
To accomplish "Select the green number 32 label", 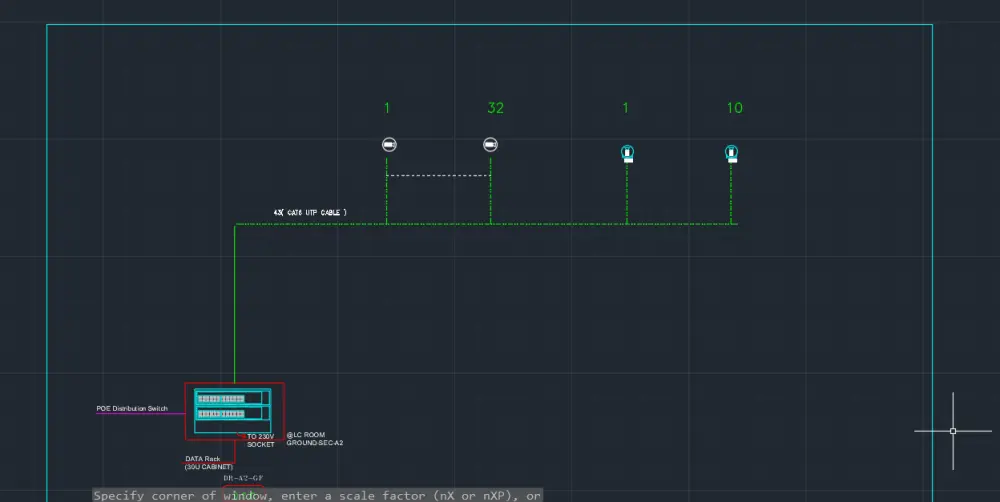I will (496, 108).
